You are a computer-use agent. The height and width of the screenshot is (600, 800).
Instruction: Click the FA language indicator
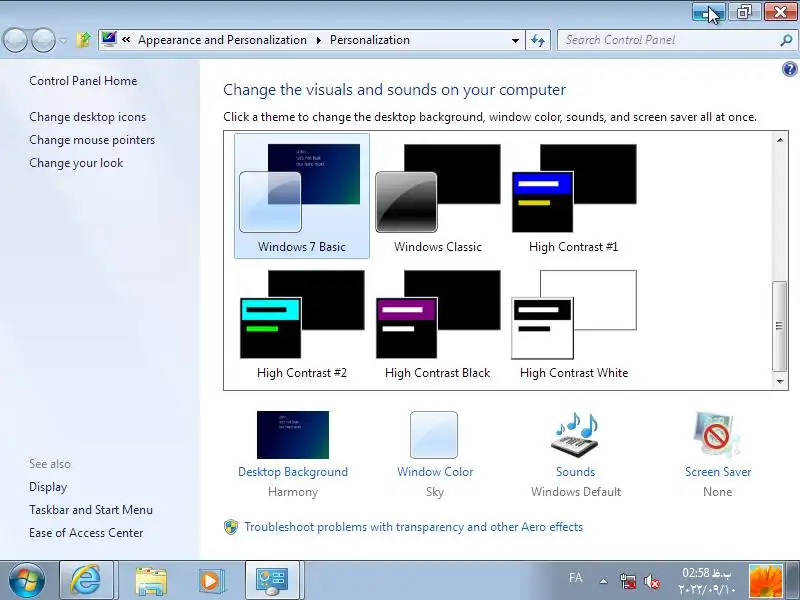coord(576,578)
